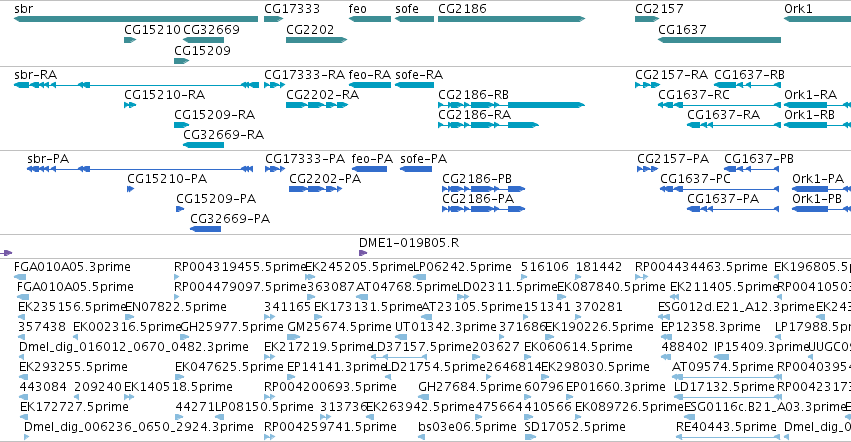Image resolution: width=851 pixels, height=442 pixels.
Task: Select the sofe-RA transcript bar
Action: coord(414,85)
